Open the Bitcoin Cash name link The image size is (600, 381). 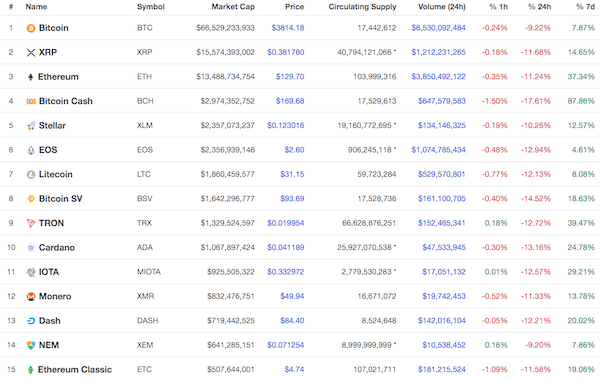[x=65, y=101]
